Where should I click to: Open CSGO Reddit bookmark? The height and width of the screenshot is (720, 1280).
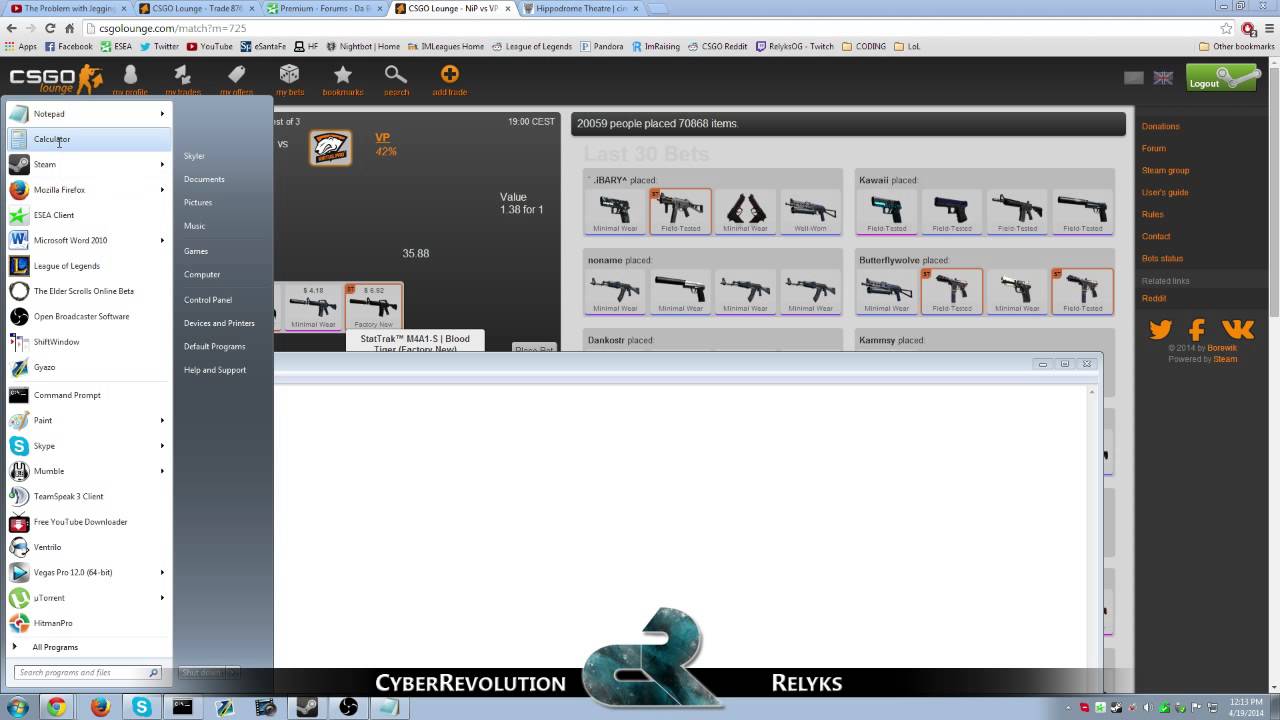(717, 46)
